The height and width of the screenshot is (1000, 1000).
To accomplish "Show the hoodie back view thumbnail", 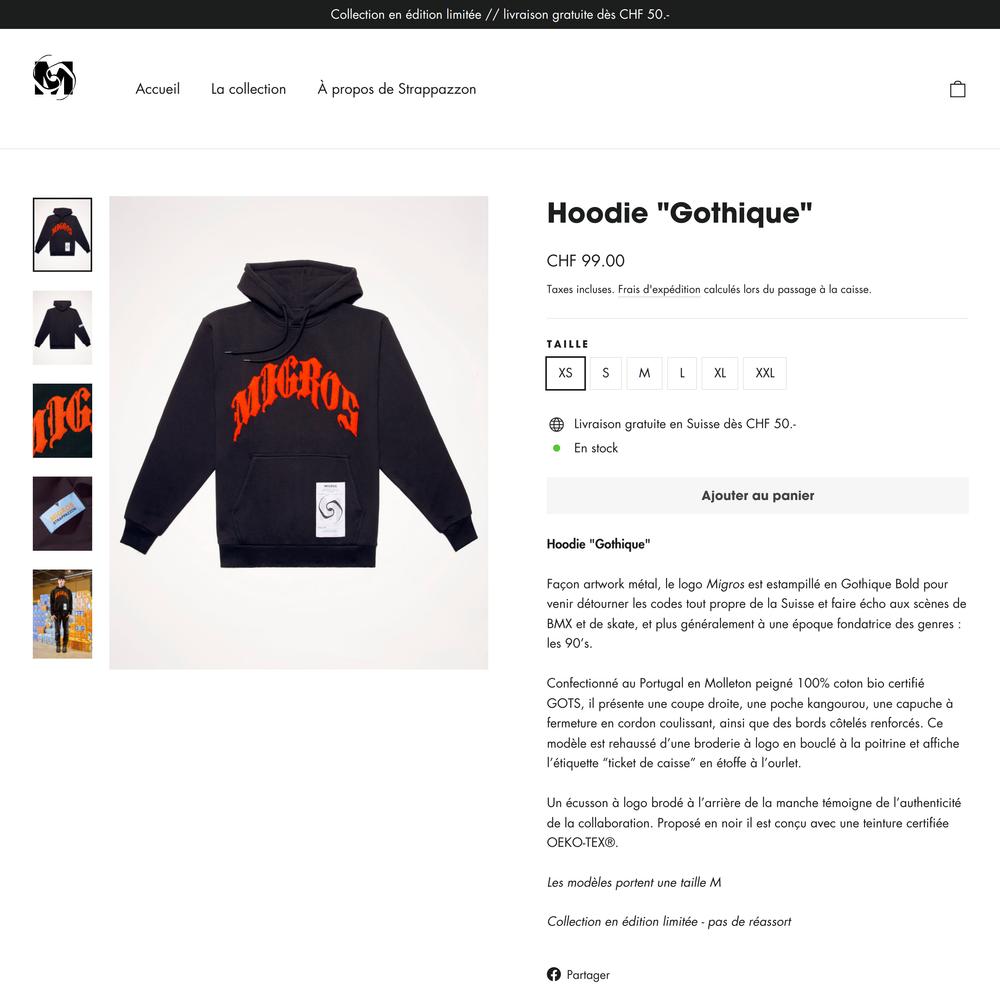I will click(x=62, y=328).
